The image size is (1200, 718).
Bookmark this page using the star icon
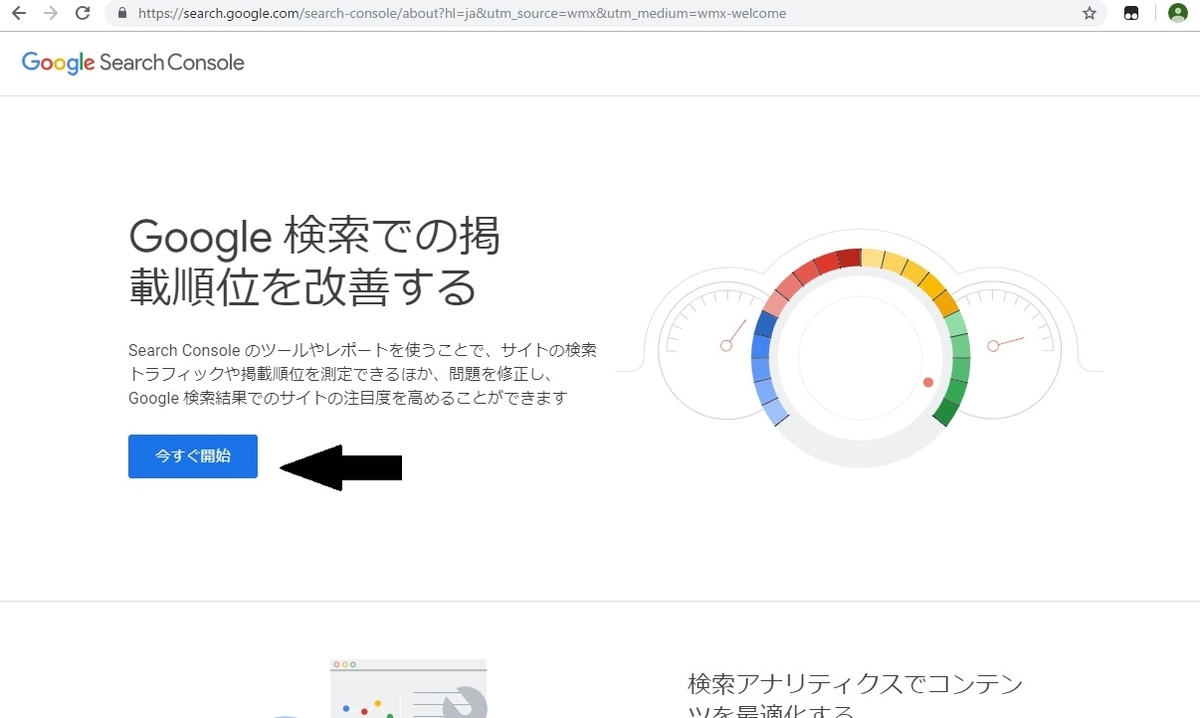pos(1089,13)
